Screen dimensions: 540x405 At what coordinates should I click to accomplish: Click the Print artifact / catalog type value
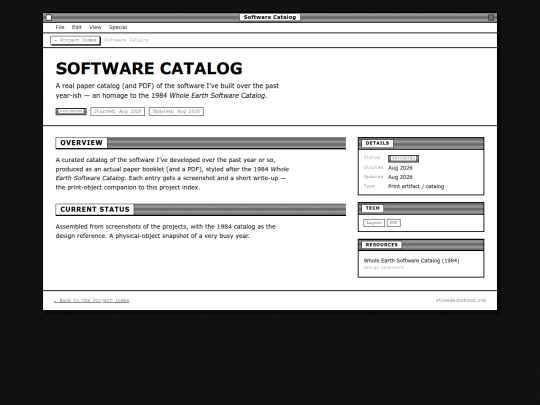point(416,186)
